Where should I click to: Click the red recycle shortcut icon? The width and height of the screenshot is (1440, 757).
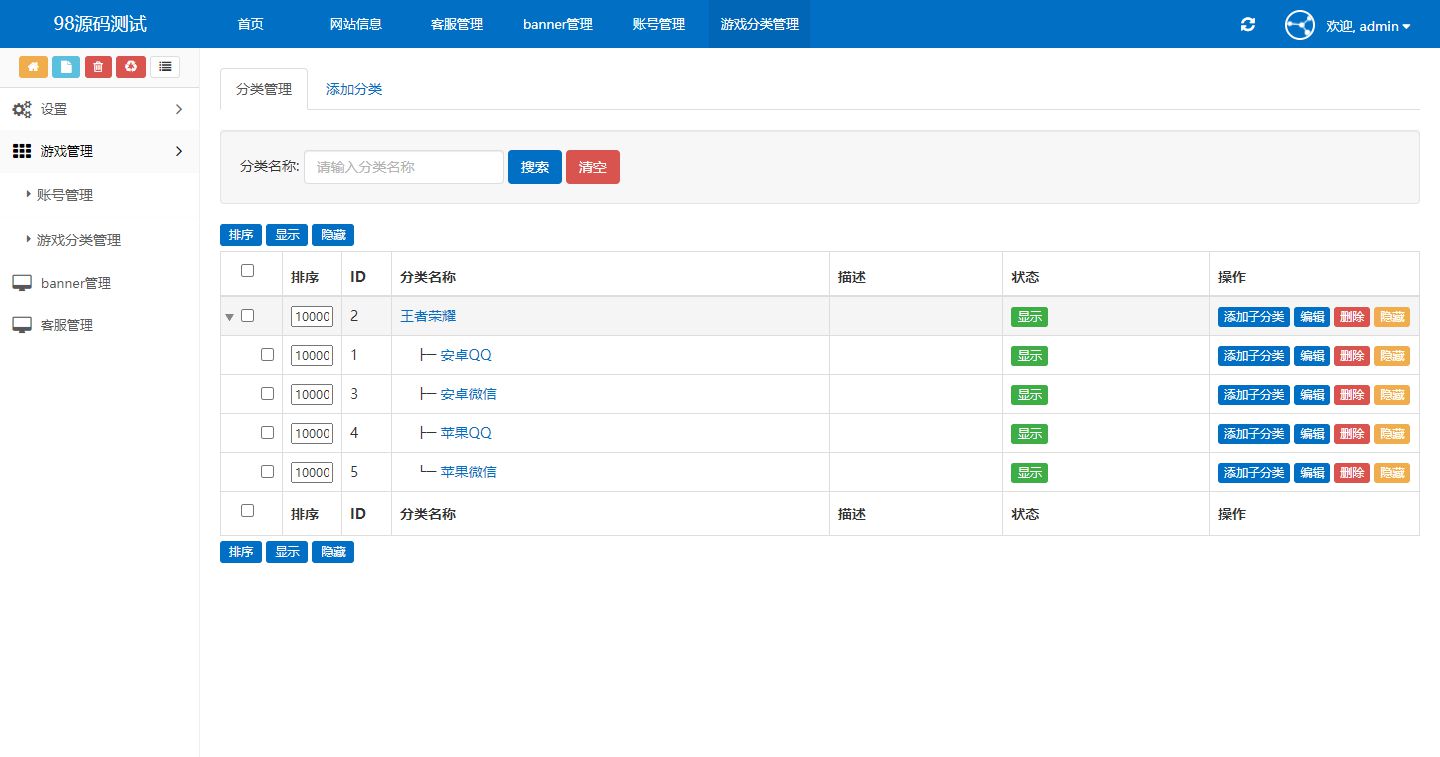(x=131, y=67)
